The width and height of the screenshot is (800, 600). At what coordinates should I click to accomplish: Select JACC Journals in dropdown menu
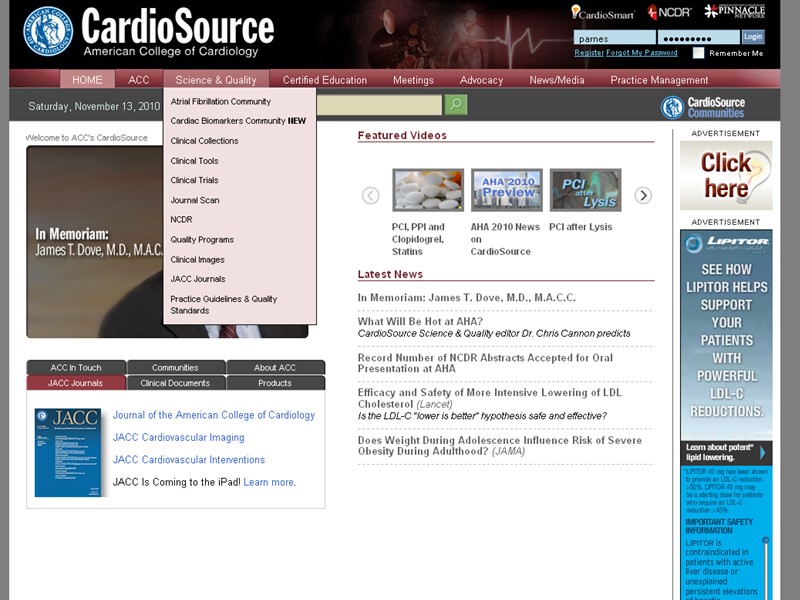(x=198, y=279)
